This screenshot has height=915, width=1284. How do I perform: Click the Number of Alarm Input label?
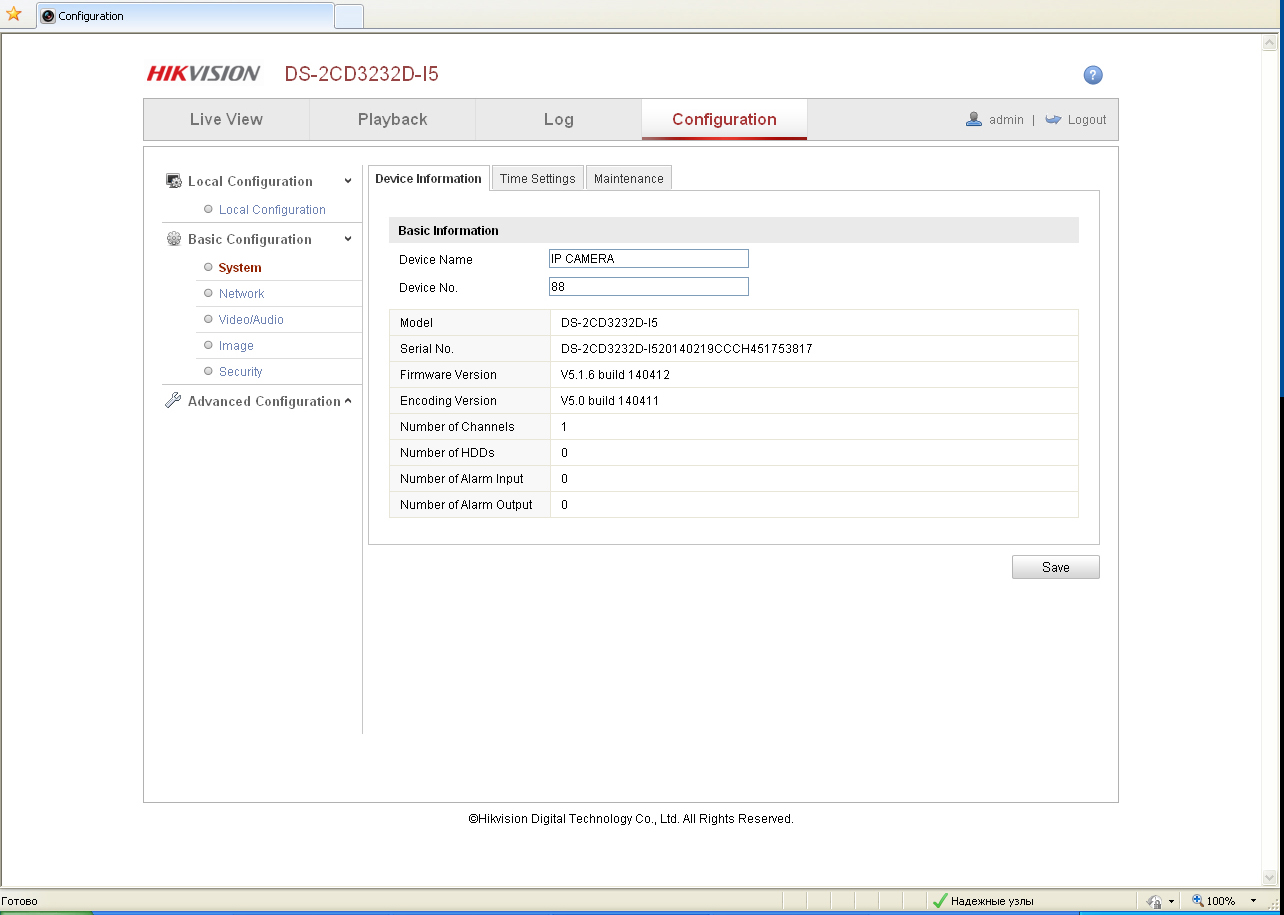[461, 479]
